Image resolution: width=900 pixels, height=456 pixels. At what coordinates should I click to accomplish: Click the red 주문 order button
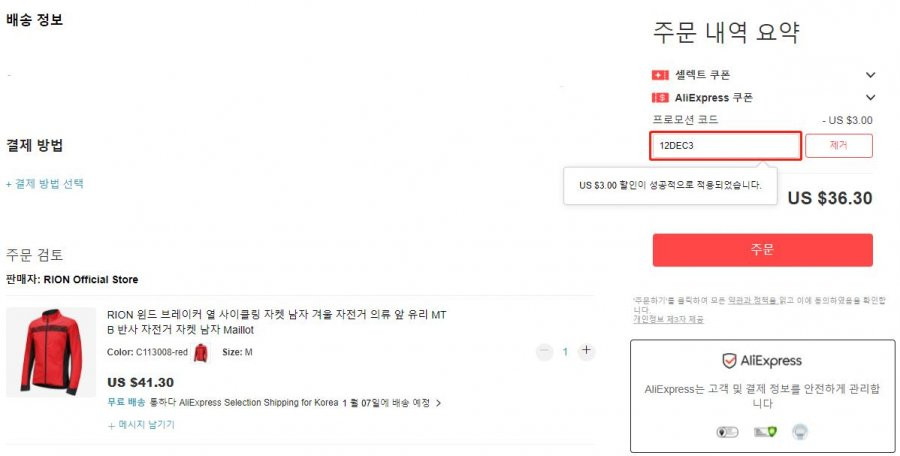pyautogui.click(x=762, y=250)
